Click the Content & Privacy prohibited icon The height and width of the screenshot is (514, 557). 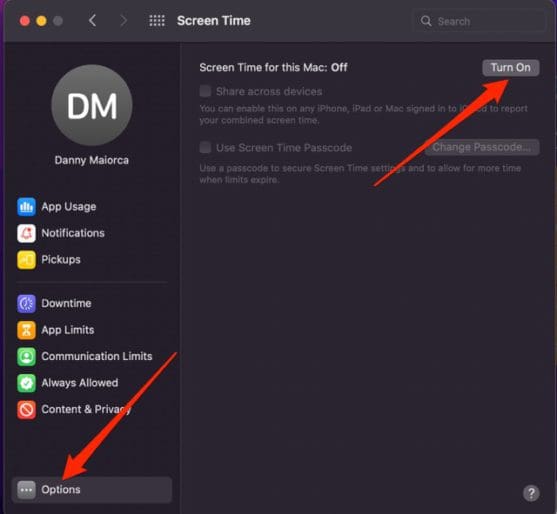(26, 410)
